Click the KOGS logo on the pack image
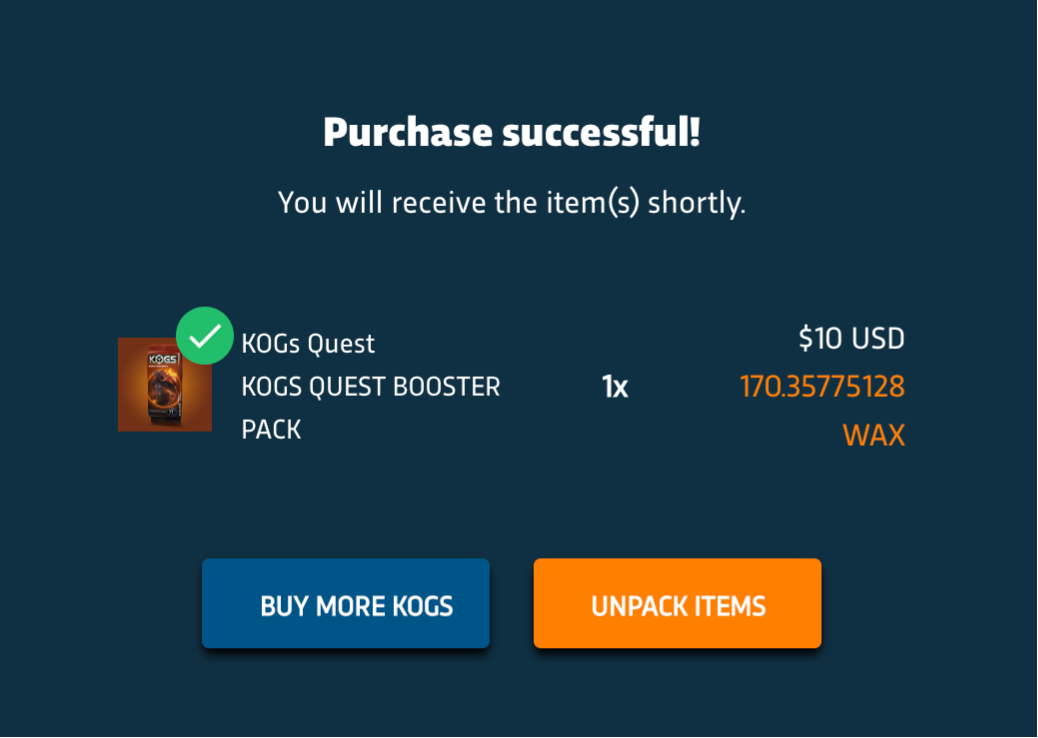The width and height of the screenshot is (1038, 738). (162, 358)
